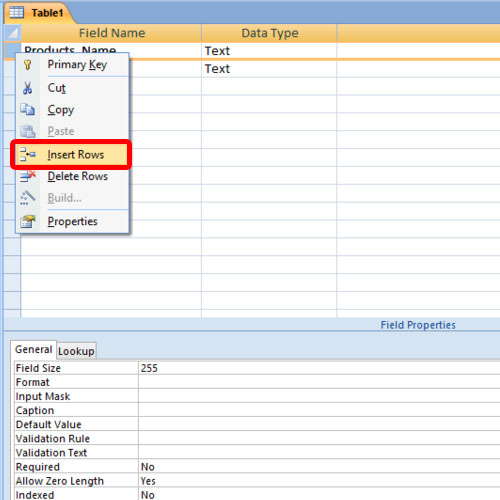
Task: Click the Insert Rows icon
Action: [28, 154]
